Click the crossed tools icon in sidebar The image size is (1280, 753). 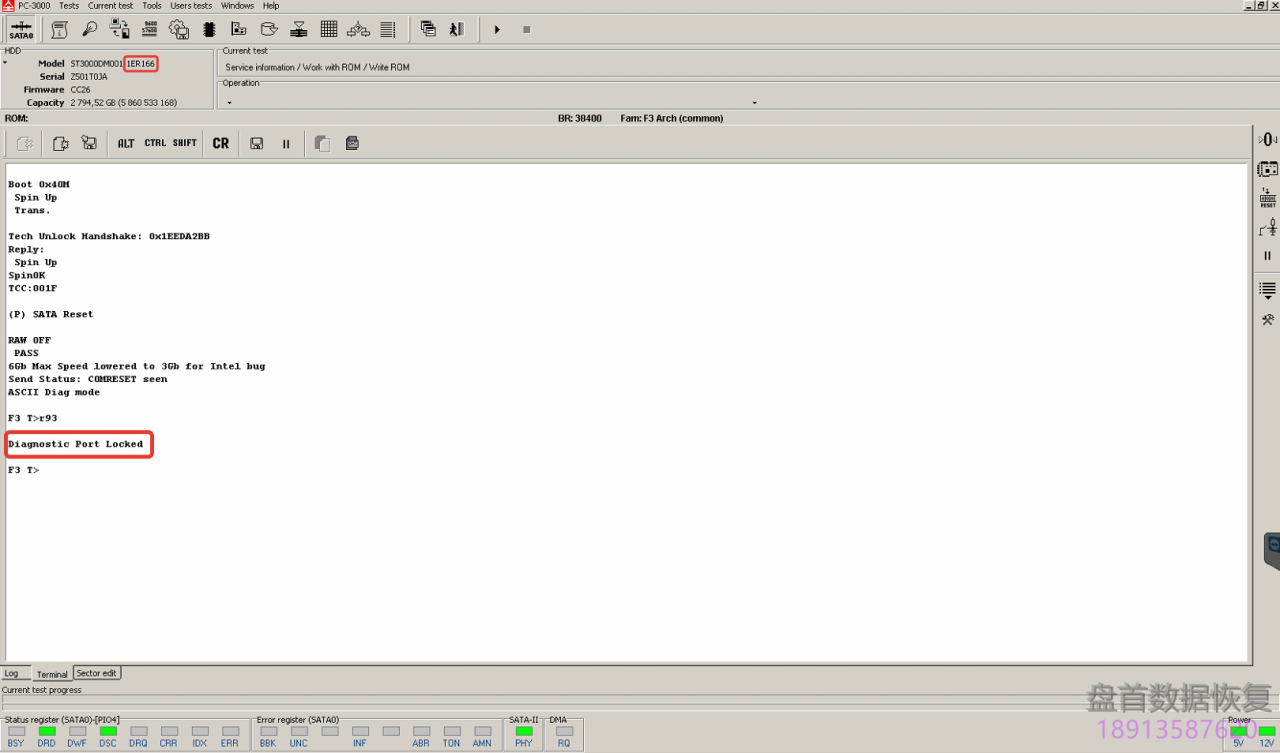point(1267,320)
